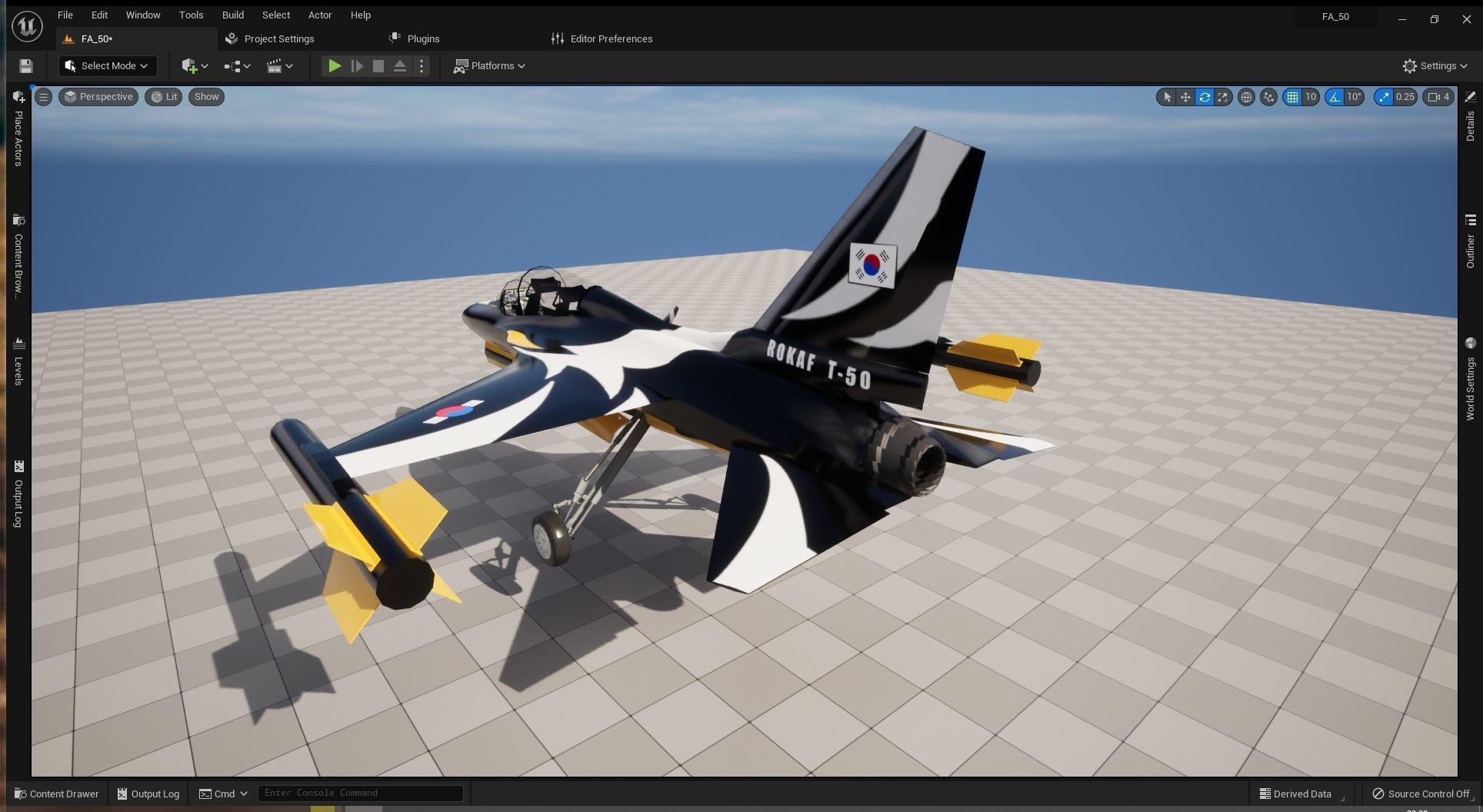Open the Platforms dropdown
This screenshot has width=1483, height=812.
click(490, 66)
